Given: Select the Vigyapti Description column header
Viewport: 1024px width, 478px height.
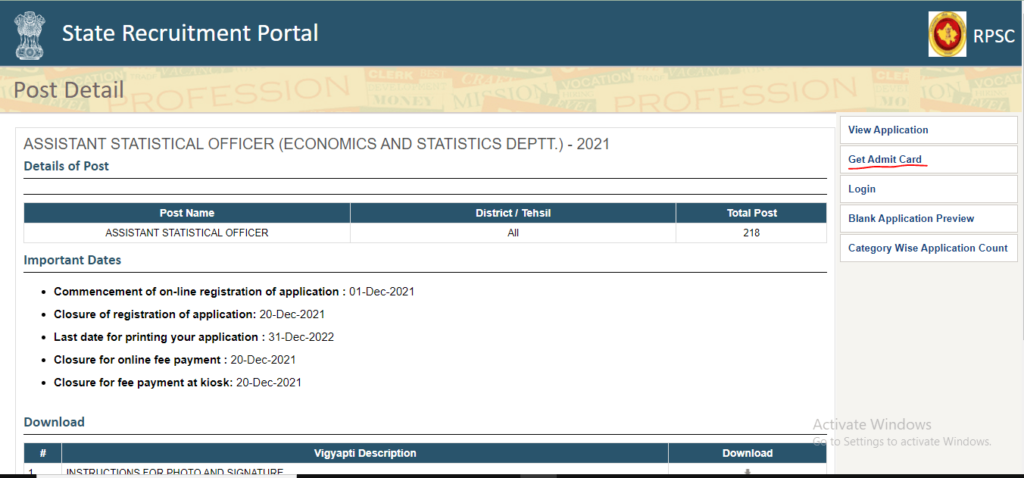Looking at the screenshot, I should tap(364, 453).
